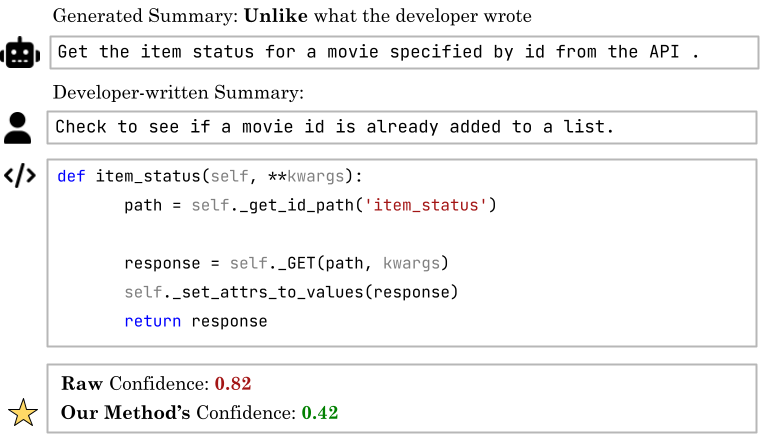Click the developer-written summary text box
766x447 pixels.
(x=400, y=127)
